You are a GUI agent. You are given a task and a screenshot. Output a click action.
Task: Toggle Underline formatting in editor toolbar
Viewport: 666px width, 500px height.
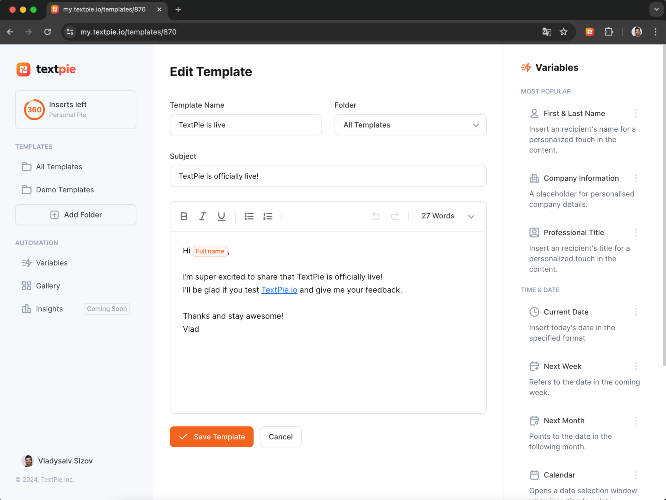tap(221, 216)
